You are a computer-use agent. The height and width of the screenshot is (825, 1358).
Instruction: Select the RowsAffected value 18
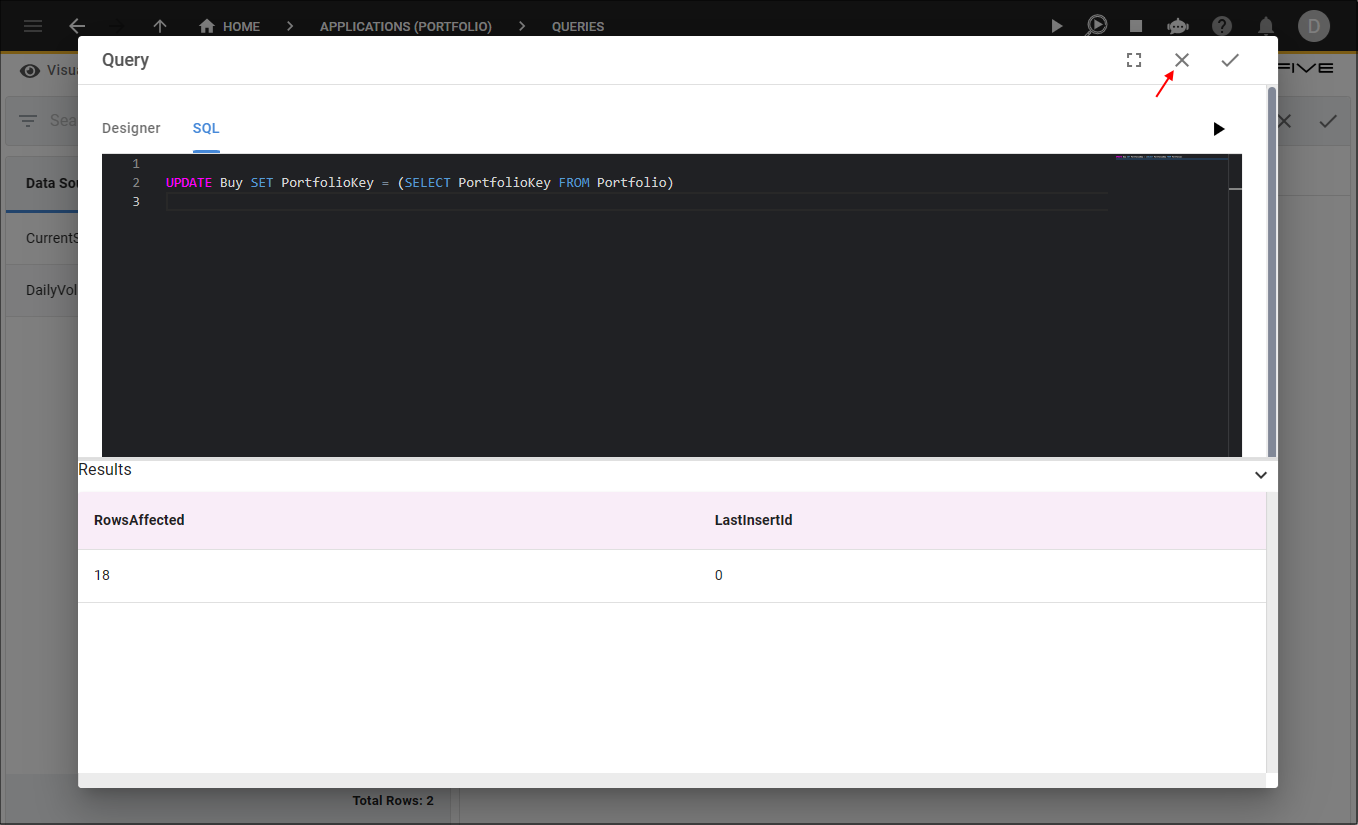[x=102, y=575]
